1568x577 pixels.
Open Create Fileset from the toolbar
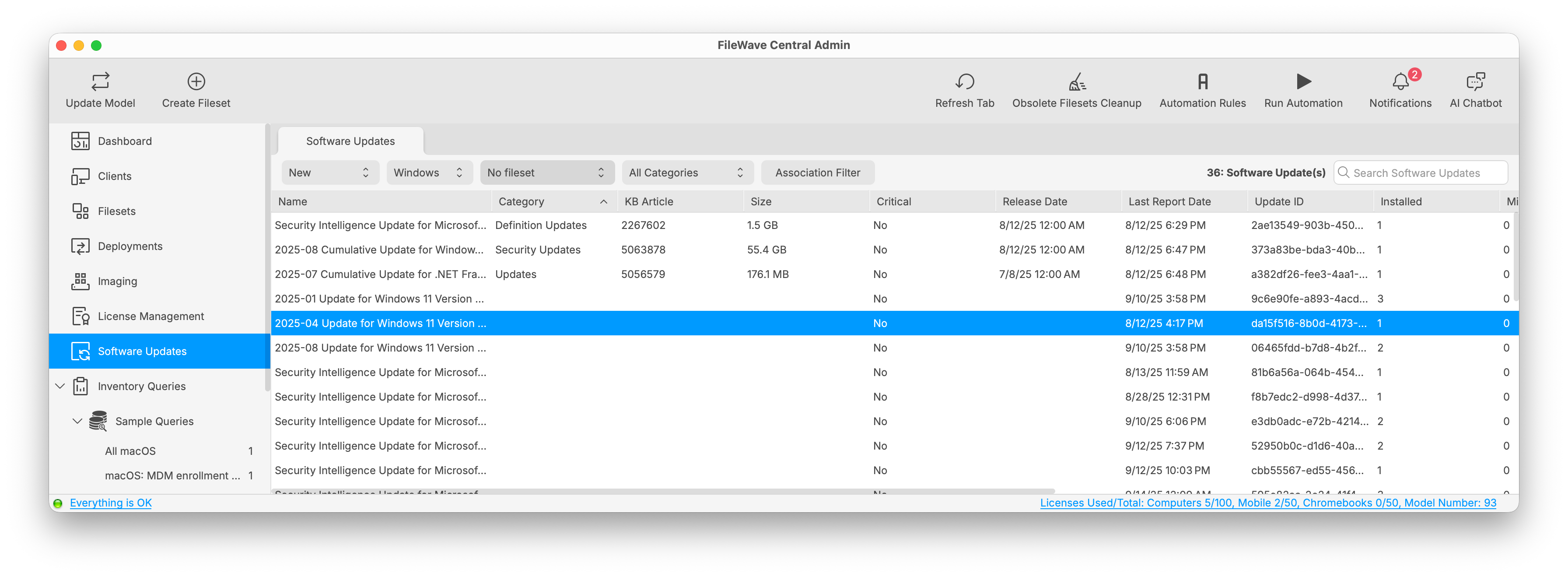tap(196, 81)
